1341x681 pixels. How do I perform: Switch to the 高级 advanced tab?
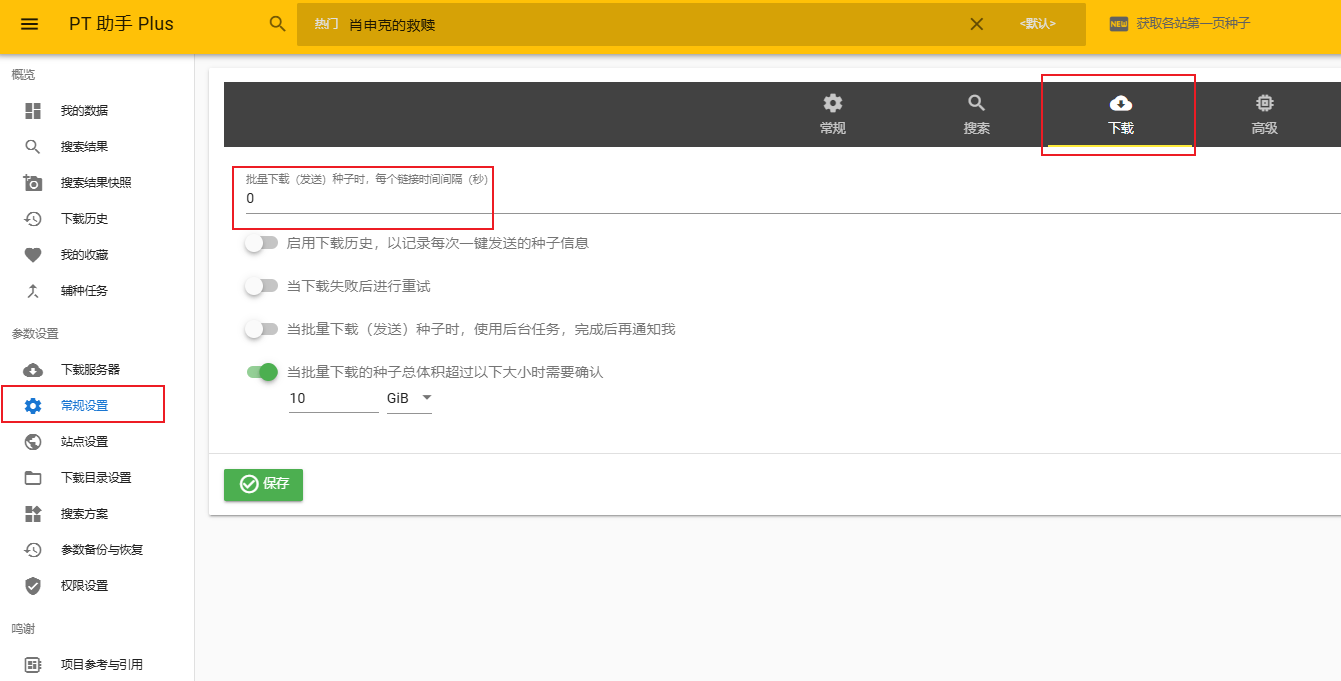(x=1264, y=114)
